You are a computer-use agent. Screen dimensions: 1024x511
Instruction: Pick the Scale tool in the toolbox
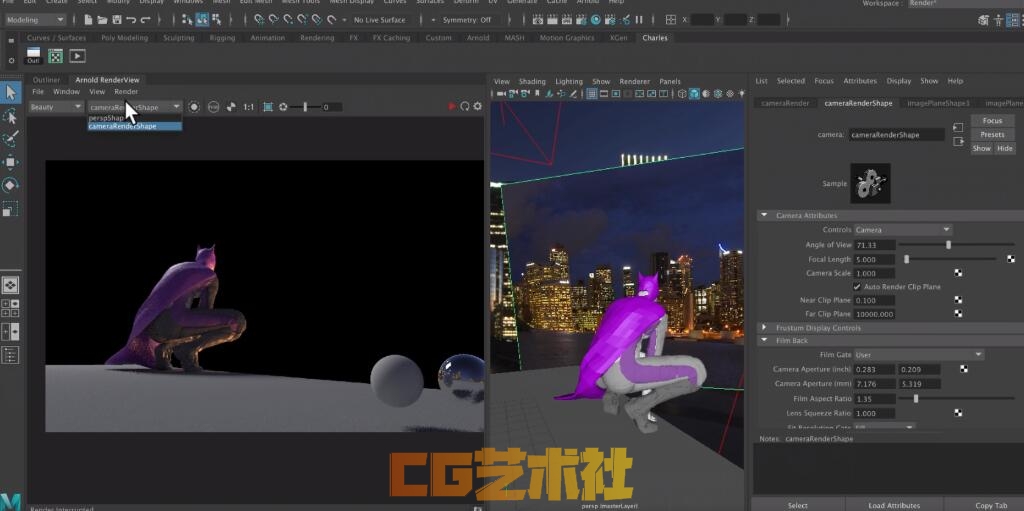coord(10,209)
